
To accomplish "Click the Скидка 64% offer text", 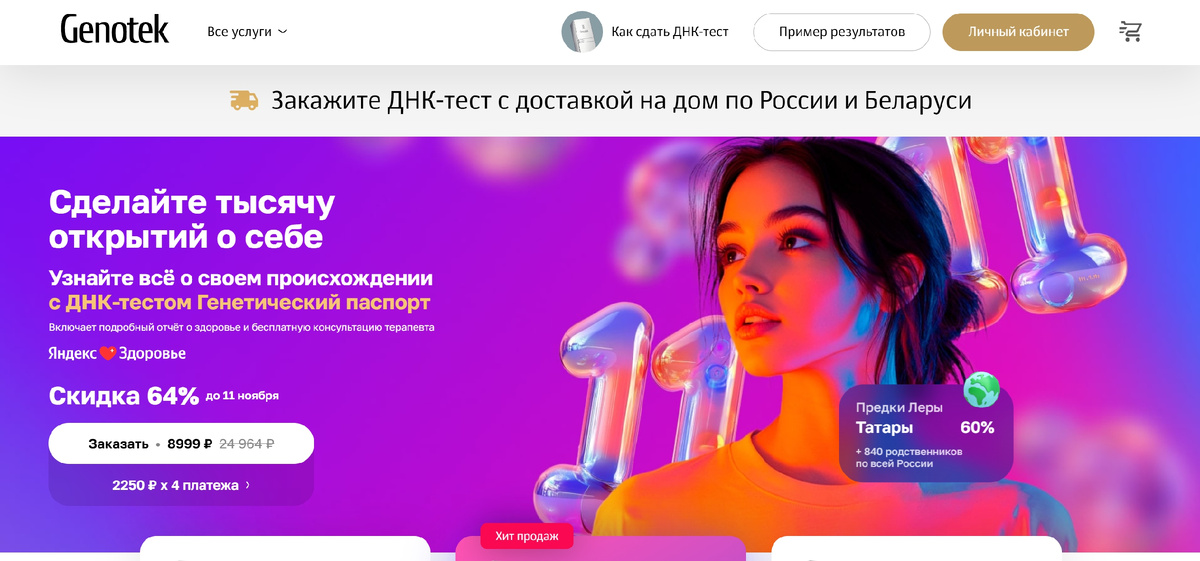I will [124, 396].
